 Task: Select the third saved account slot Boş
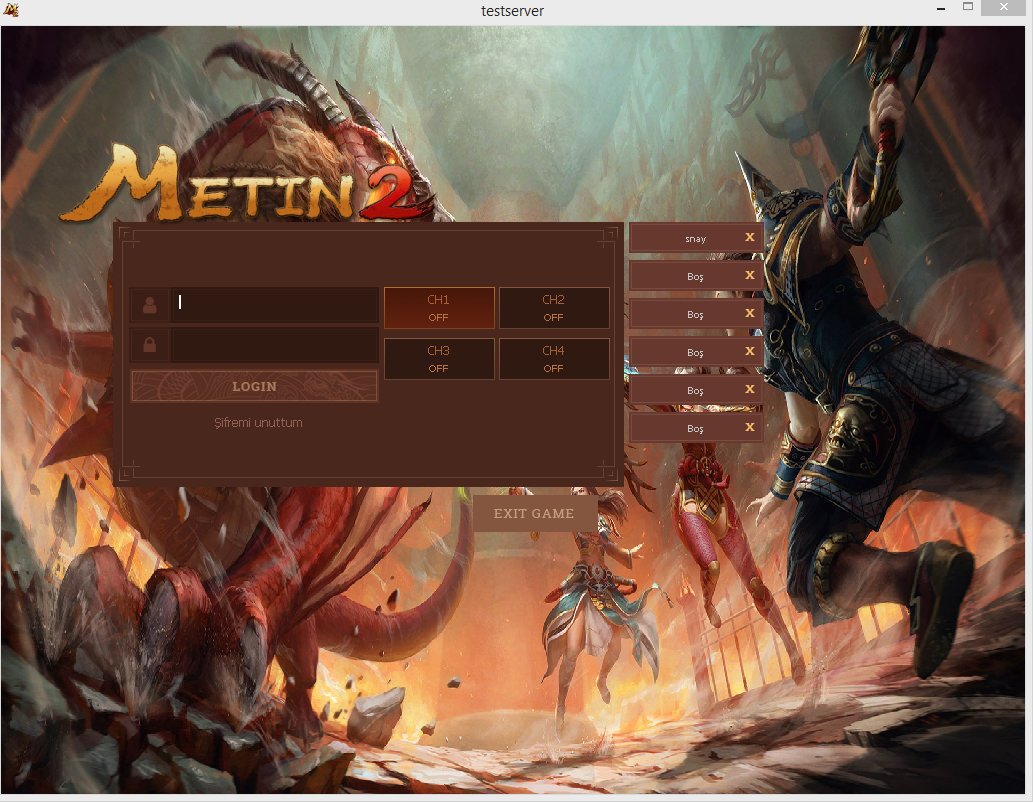click(x=695, y=315)
